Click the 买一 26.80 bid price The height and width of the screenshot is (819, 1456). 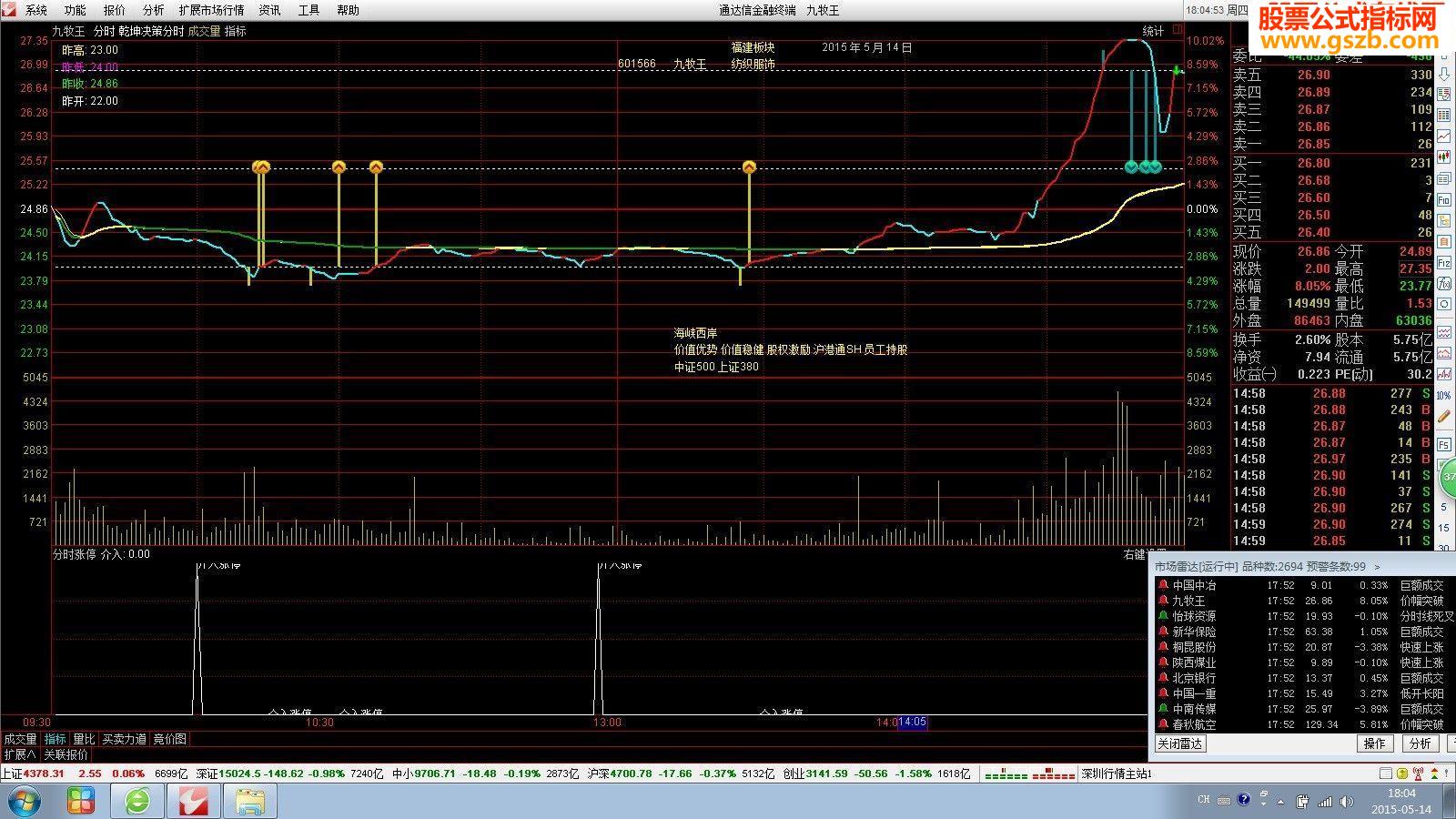(1314, 163)
